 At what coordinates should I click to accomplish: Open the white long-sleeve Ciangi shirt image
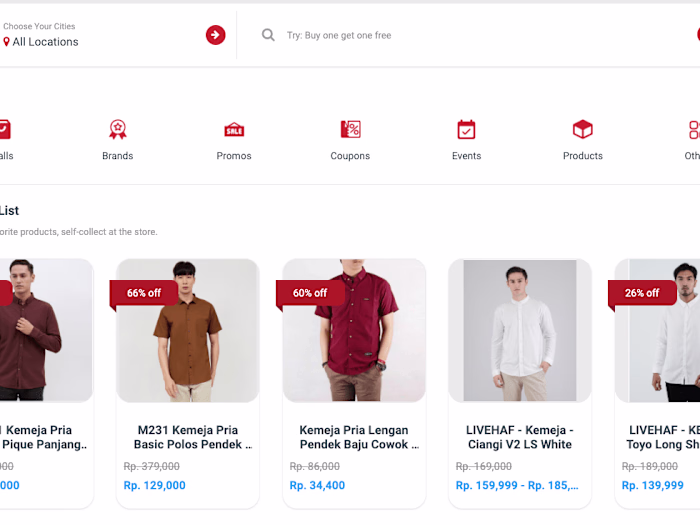tap(520, 330)
